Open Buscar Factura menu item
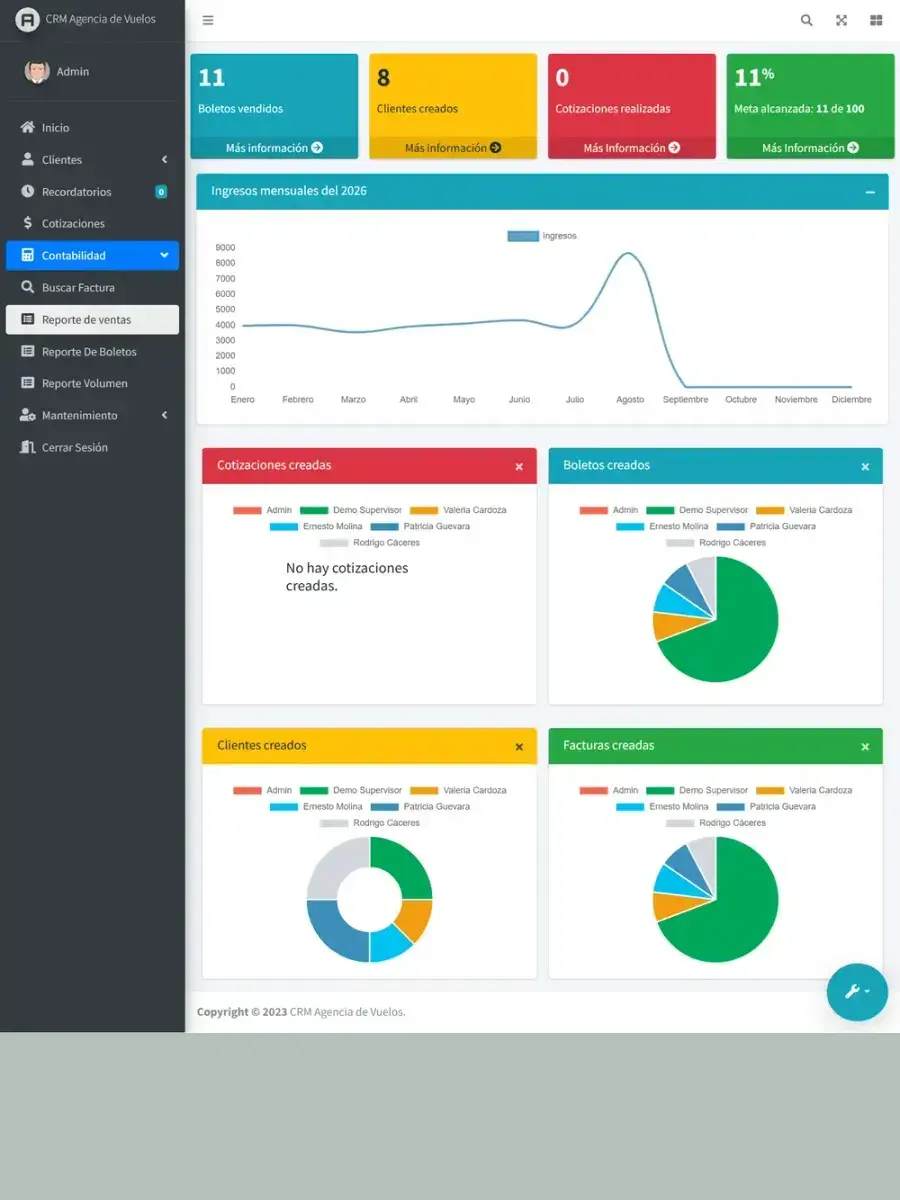 click(92, 287)
